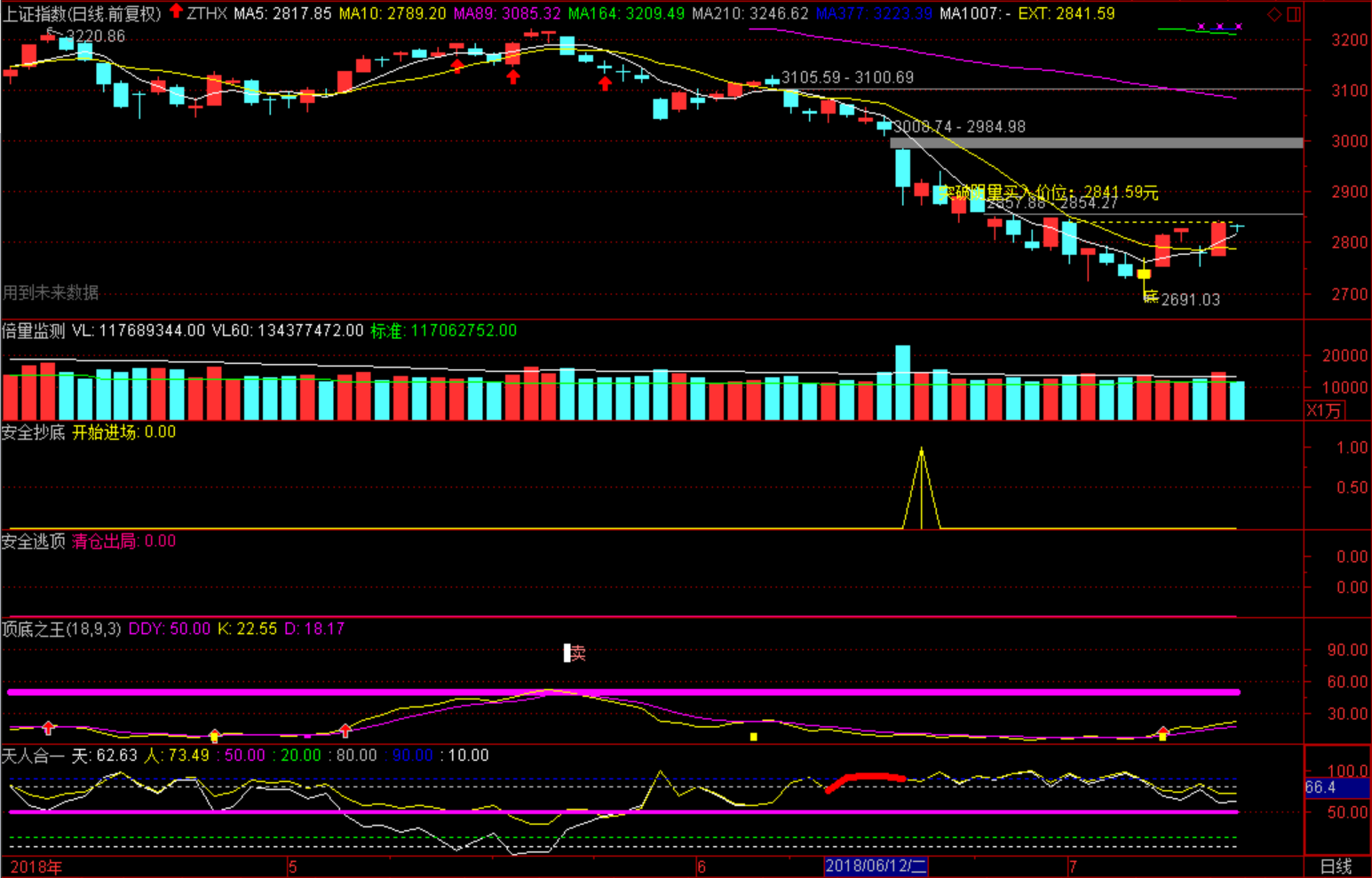Viewport: 1372px width, 878px height.
Task: Click the yellow spike in the 安全抄底 panel
Action: click(922, 488)
